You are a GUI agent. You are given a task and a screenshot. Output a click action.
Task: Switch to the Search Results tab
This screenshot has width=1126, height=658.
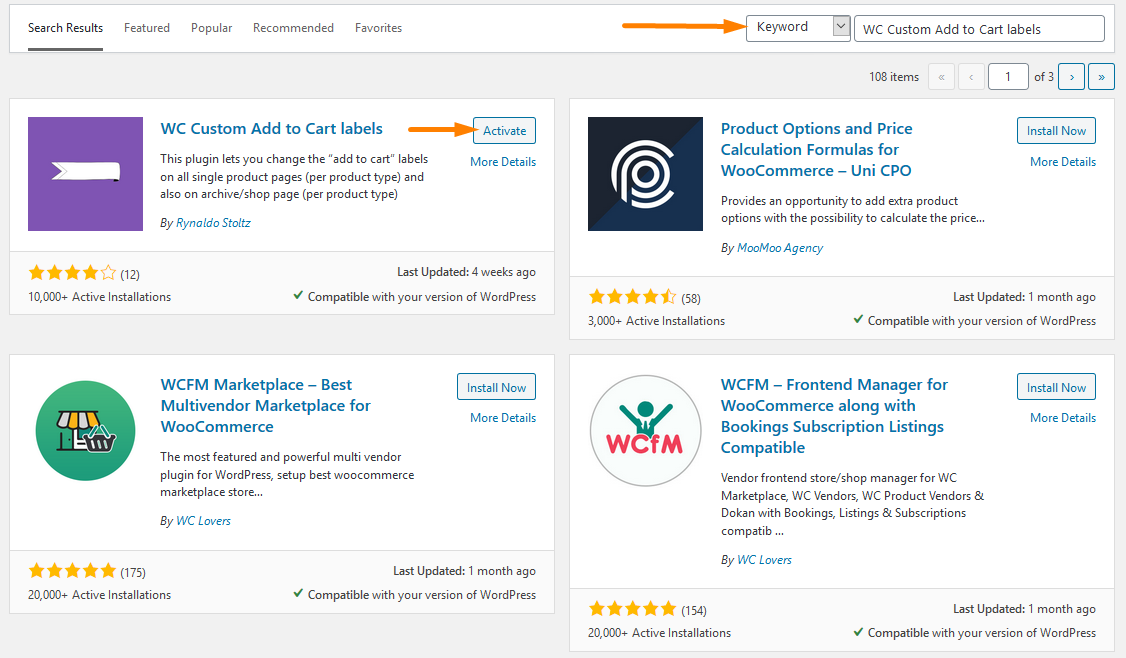pyautogui.click(x=65, y=28)
